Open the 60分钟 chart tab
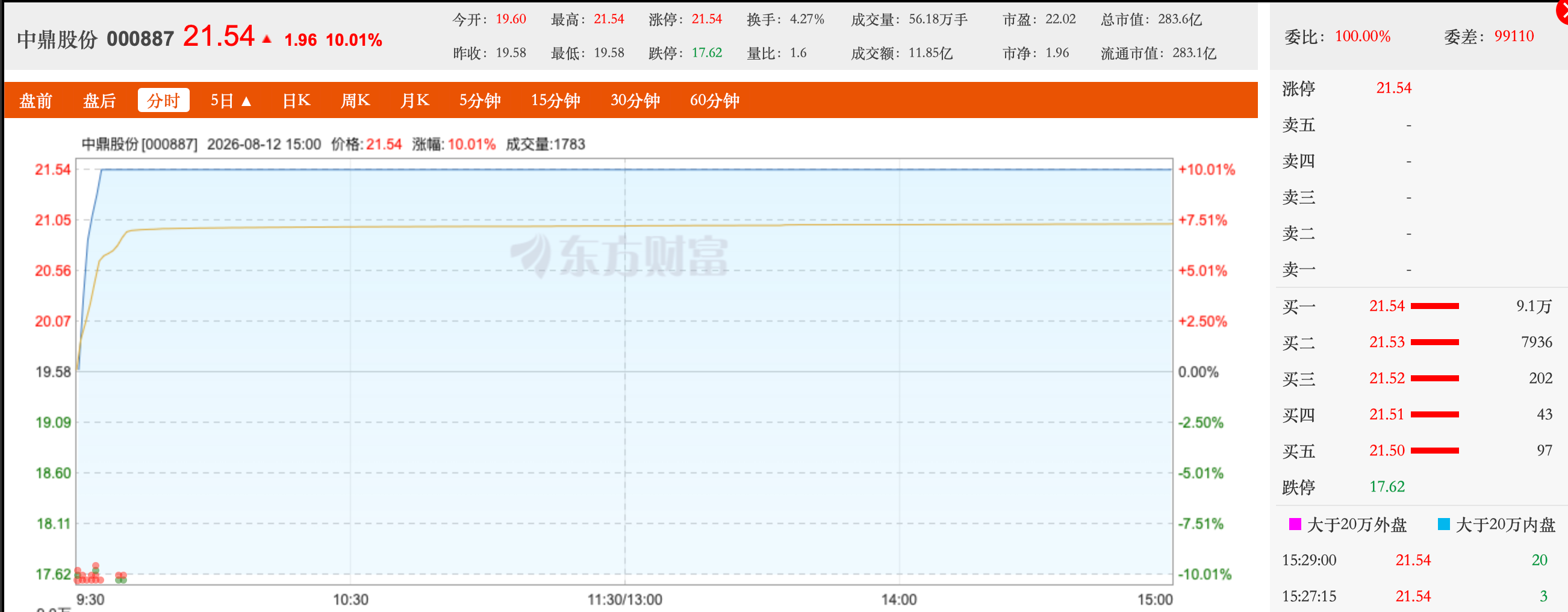This screenshot has width=1568, height=612. click(715, 101)
